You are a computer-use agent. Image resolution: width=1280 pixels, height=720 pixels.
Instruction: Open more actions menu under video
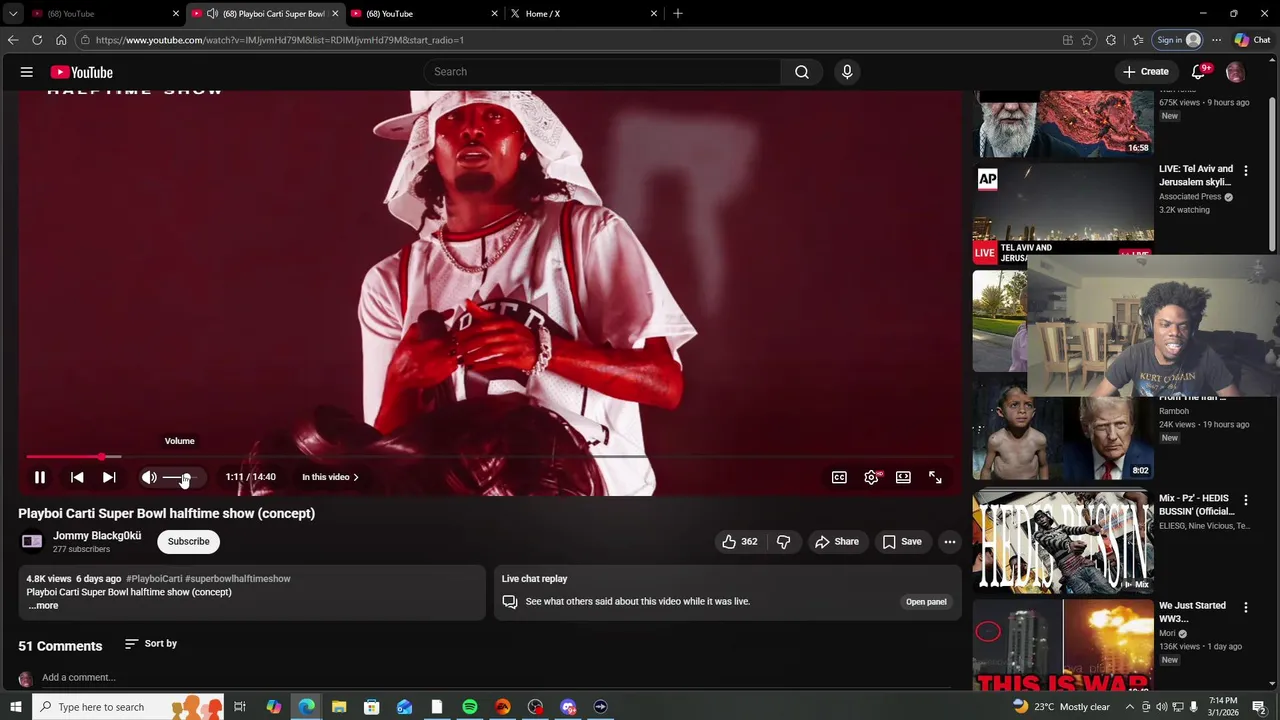pos(950,542)
